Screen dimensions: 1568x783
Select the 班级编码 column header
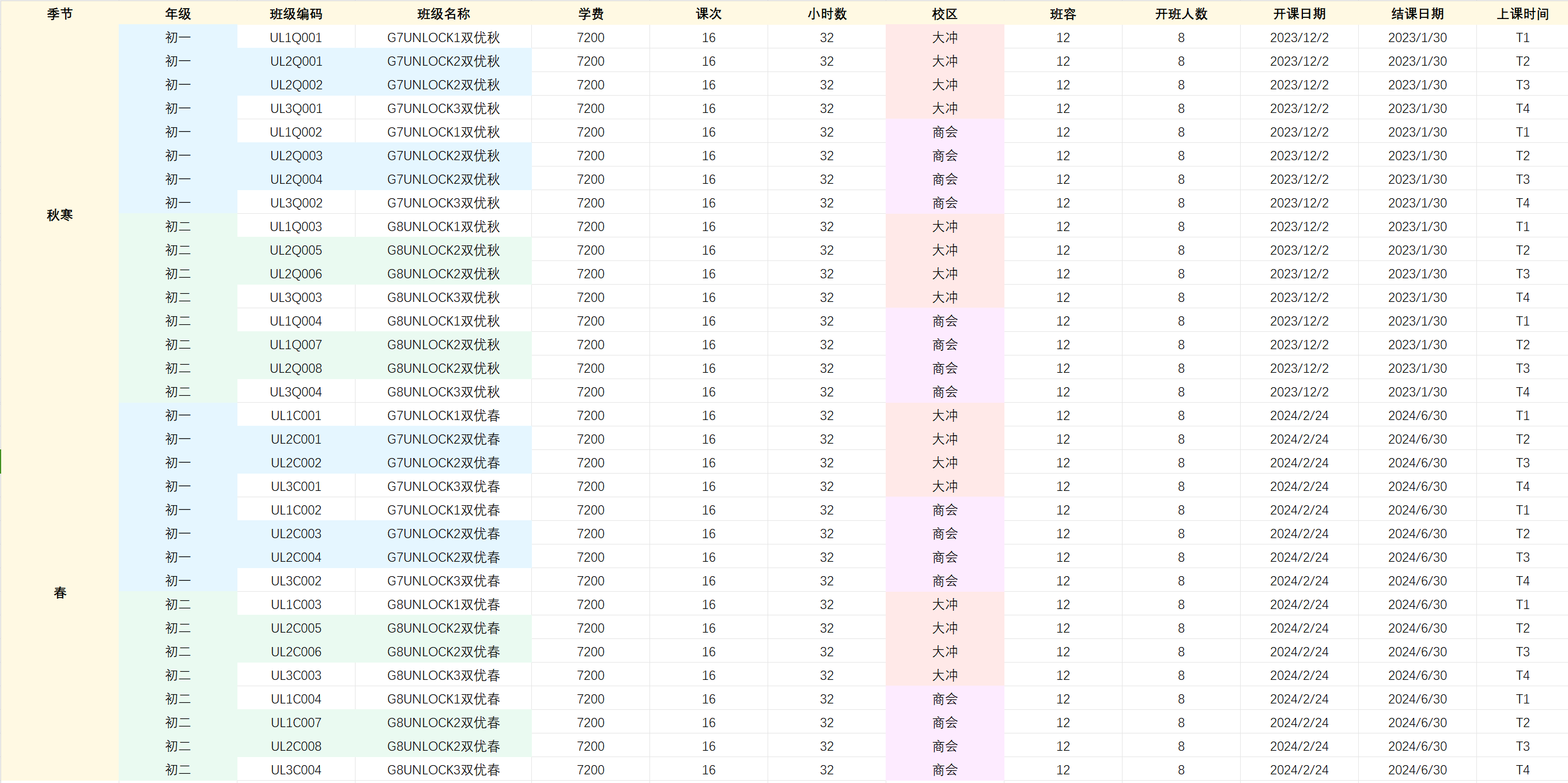[x=296, y=13]
